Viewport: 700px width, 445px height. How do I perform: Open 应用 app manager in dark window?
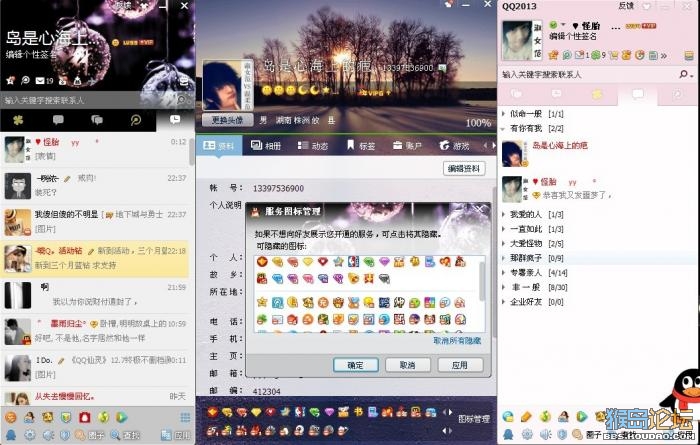coord(176,435)
